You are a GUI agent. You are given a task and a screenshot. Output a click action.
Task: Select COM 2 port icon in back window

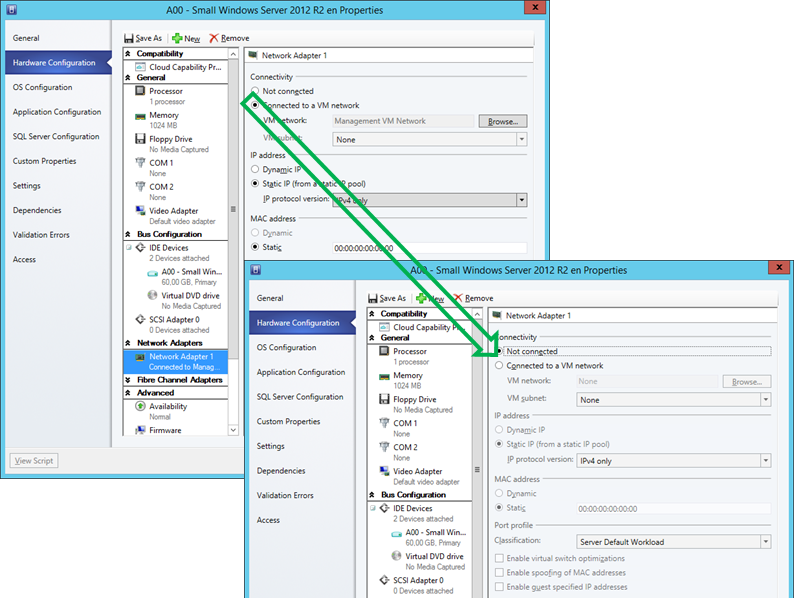pyautogui.click(x=140, y=186)
